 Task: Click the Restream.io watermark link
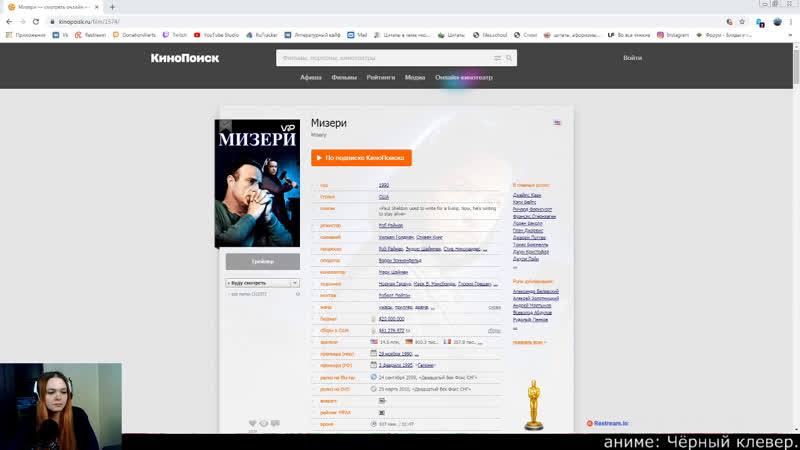coord(608,423)
